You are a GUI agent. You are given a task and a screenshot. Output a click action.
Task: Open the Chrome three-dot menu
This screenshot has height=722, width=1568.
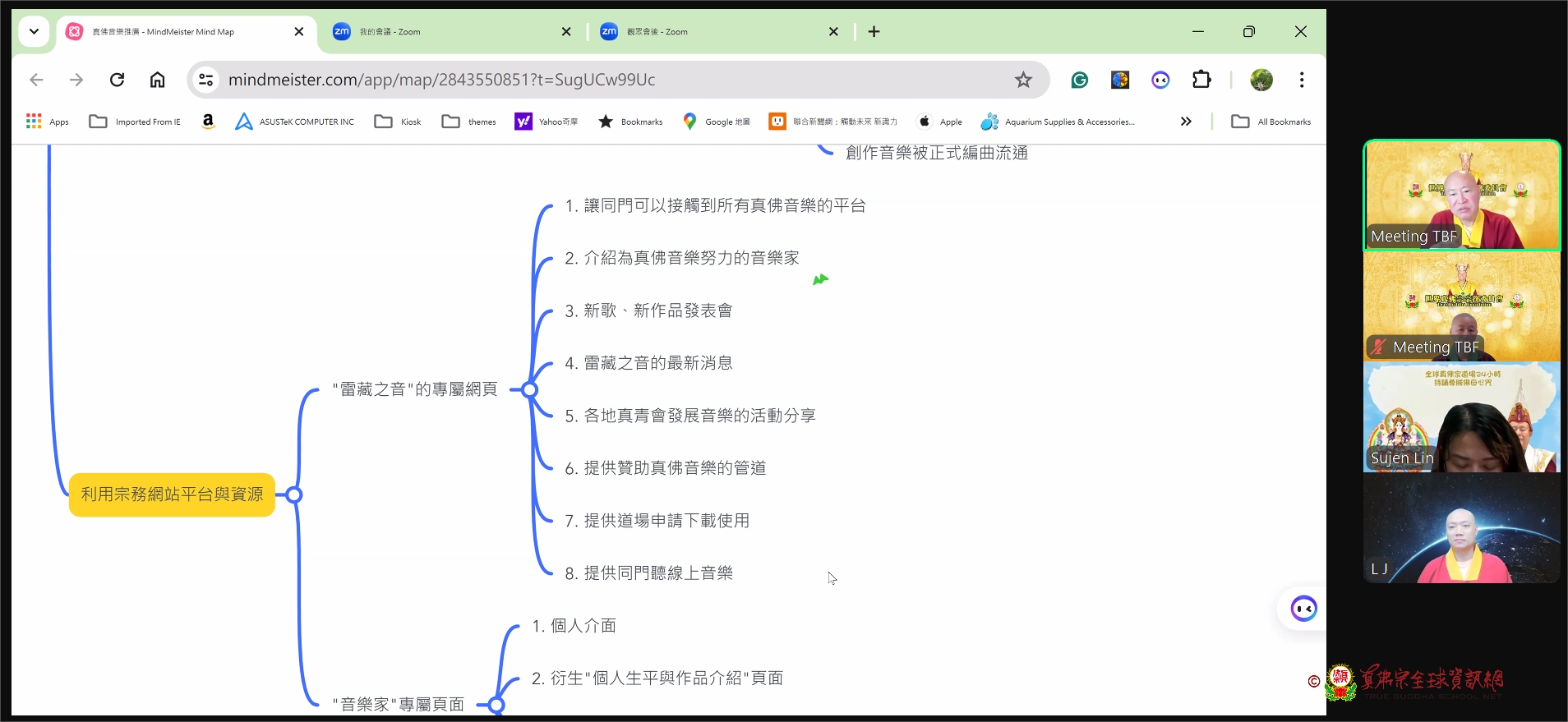(1301, 80)
